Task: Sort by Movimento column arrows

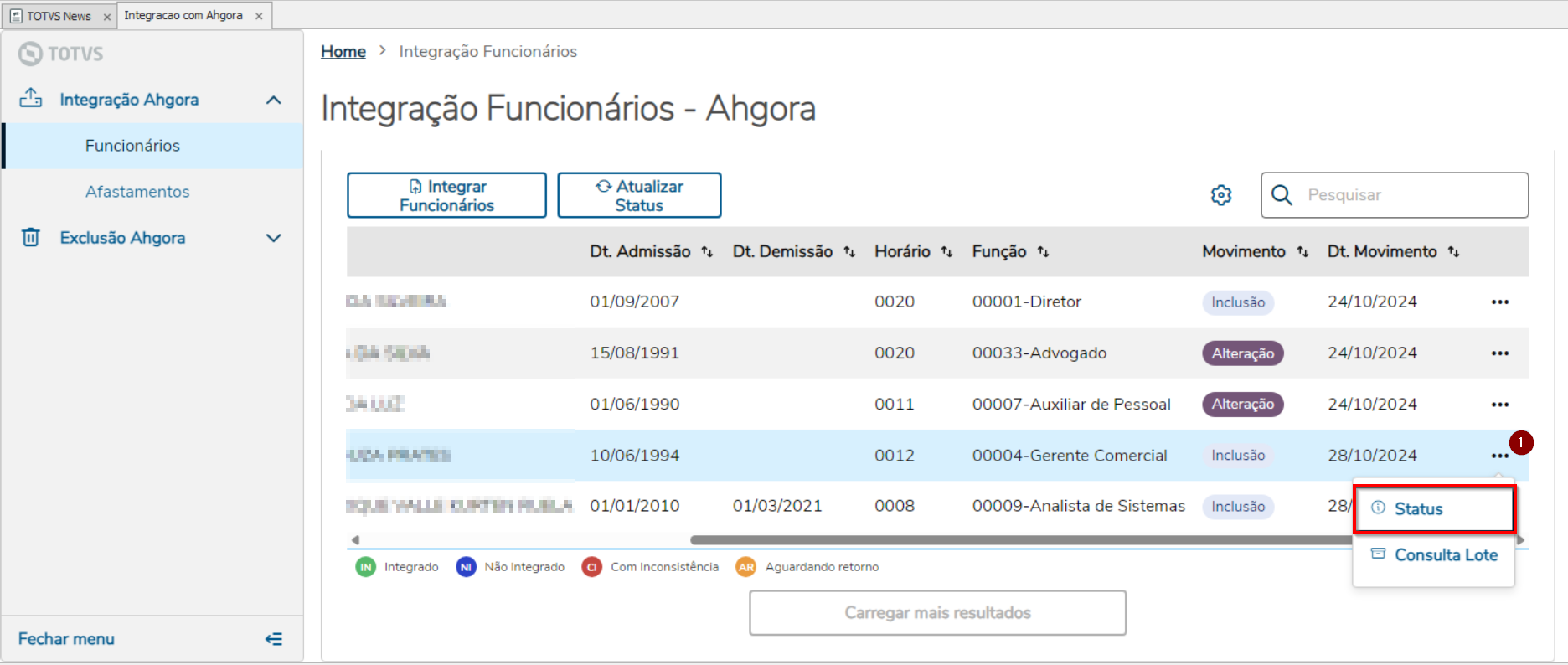Action: pyautogui.click(x=1302, y=252)
